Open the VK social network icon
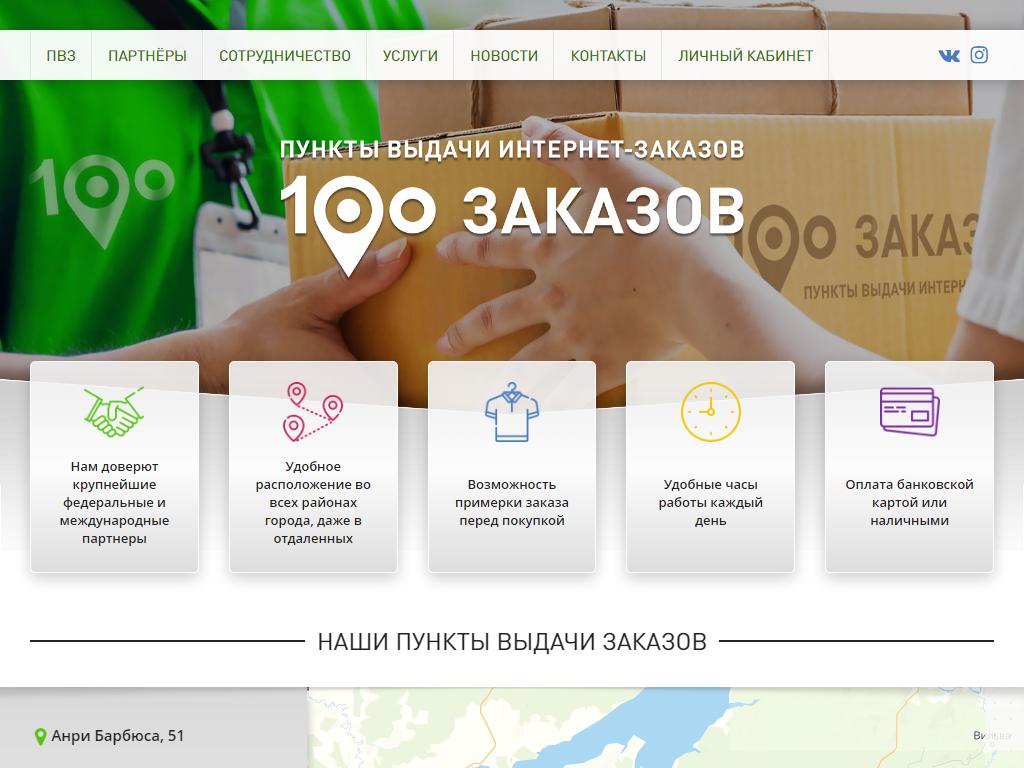1024x768 pixels. pos(949,55)
